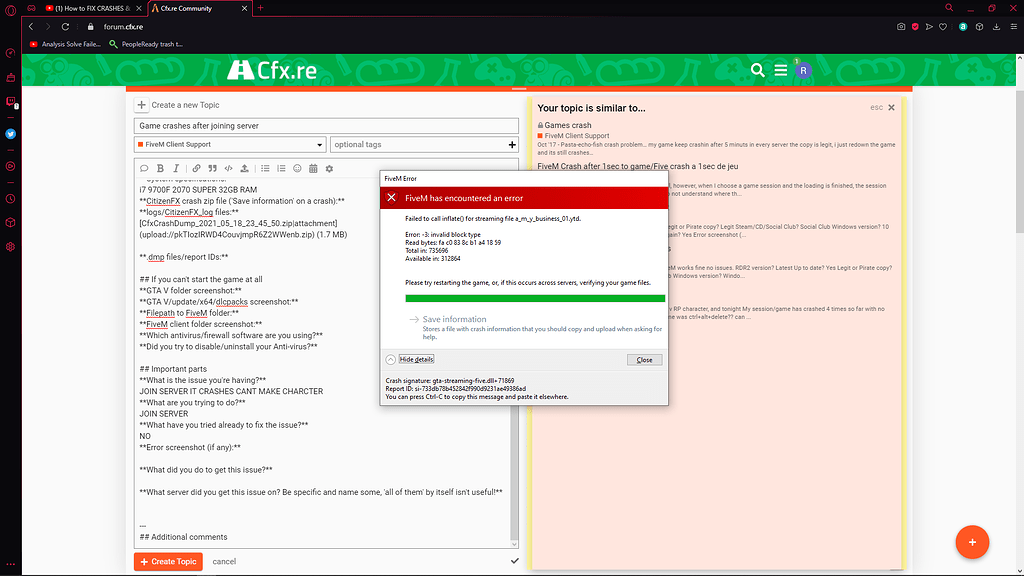Open the Opera ad blocker shield icon
The image size is (1024, 576).
click(x=915, y=27)
